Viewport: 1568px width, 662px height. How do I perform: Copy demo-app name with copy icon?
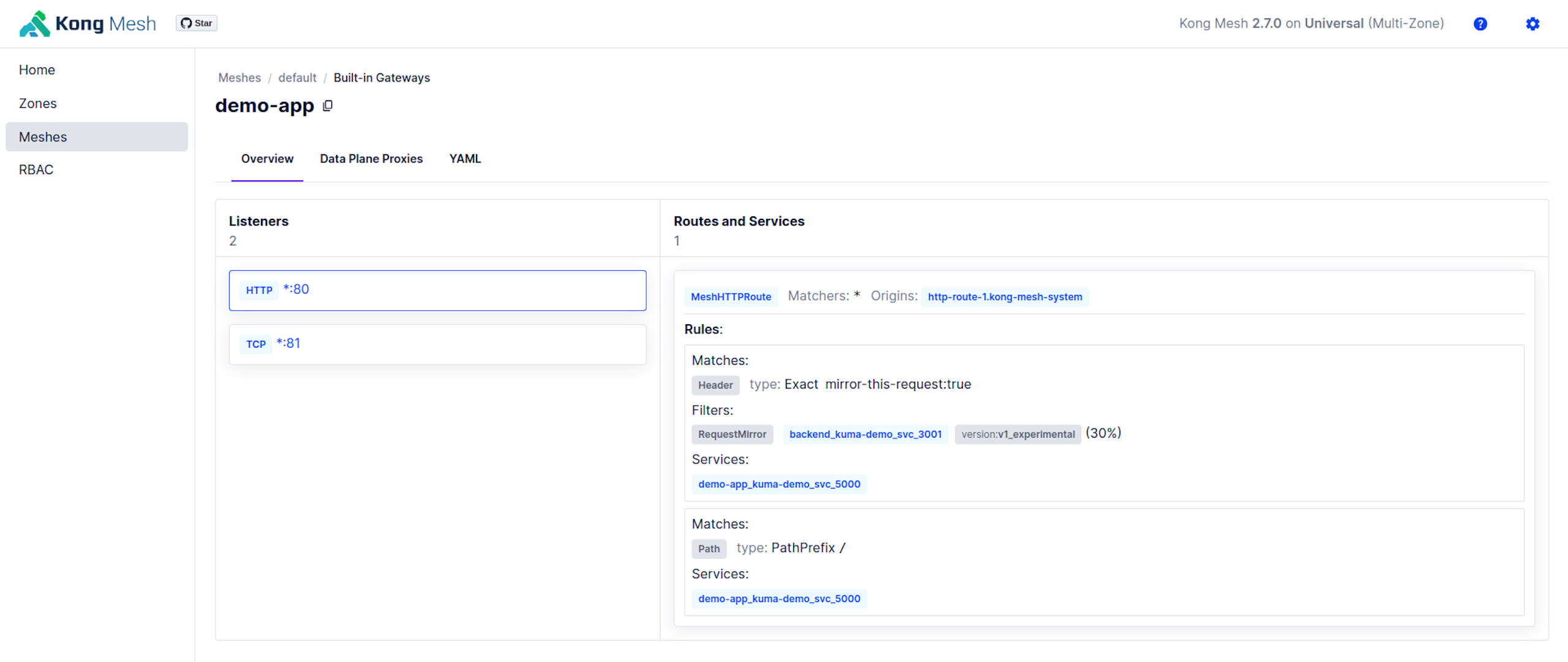(328, 106)
